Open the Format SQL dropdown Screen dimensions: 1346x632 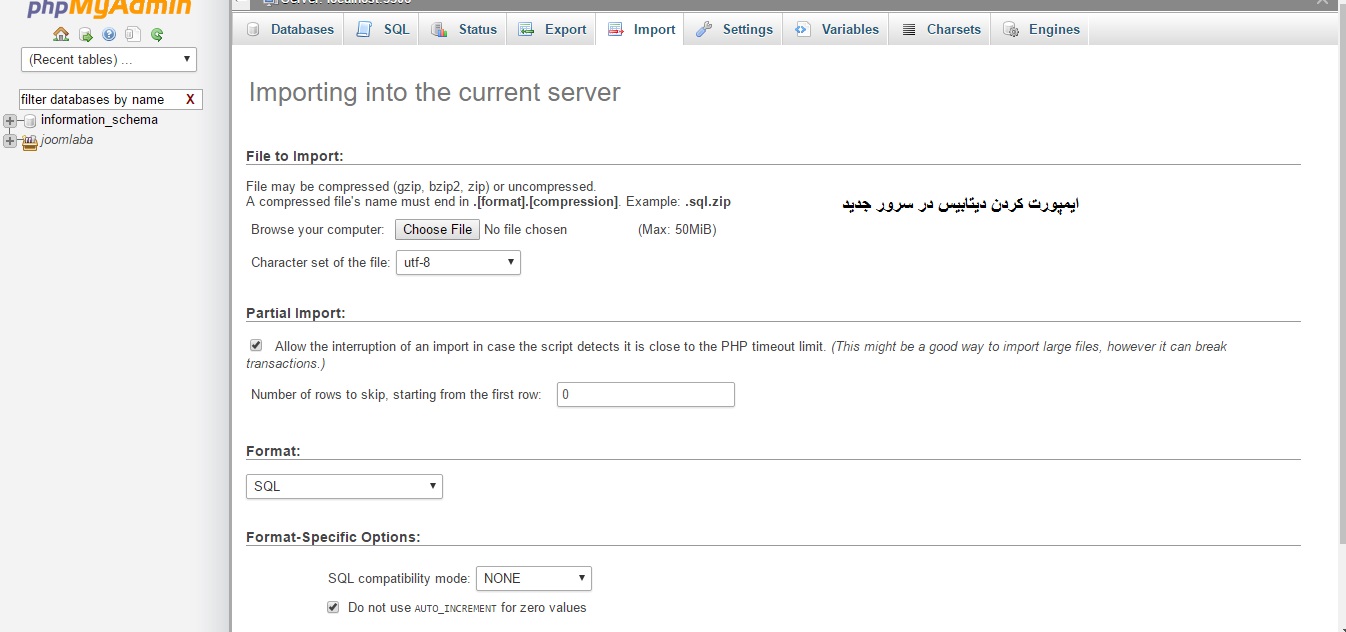tap(344, 486)
